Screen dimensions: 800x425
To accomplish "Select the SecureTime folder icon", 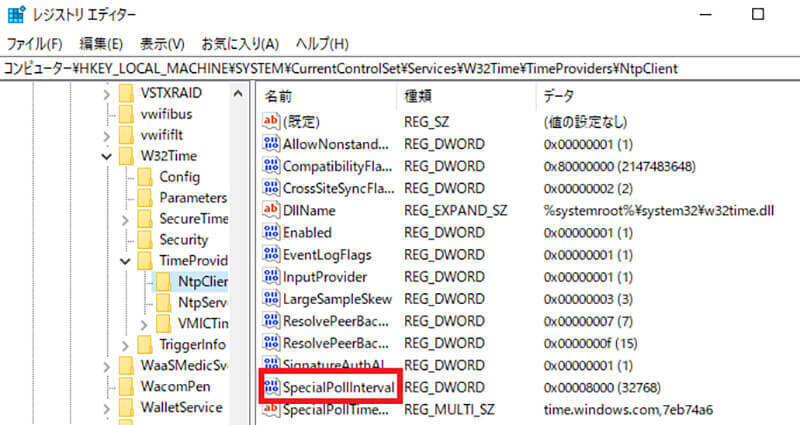I will coord(145,219).
